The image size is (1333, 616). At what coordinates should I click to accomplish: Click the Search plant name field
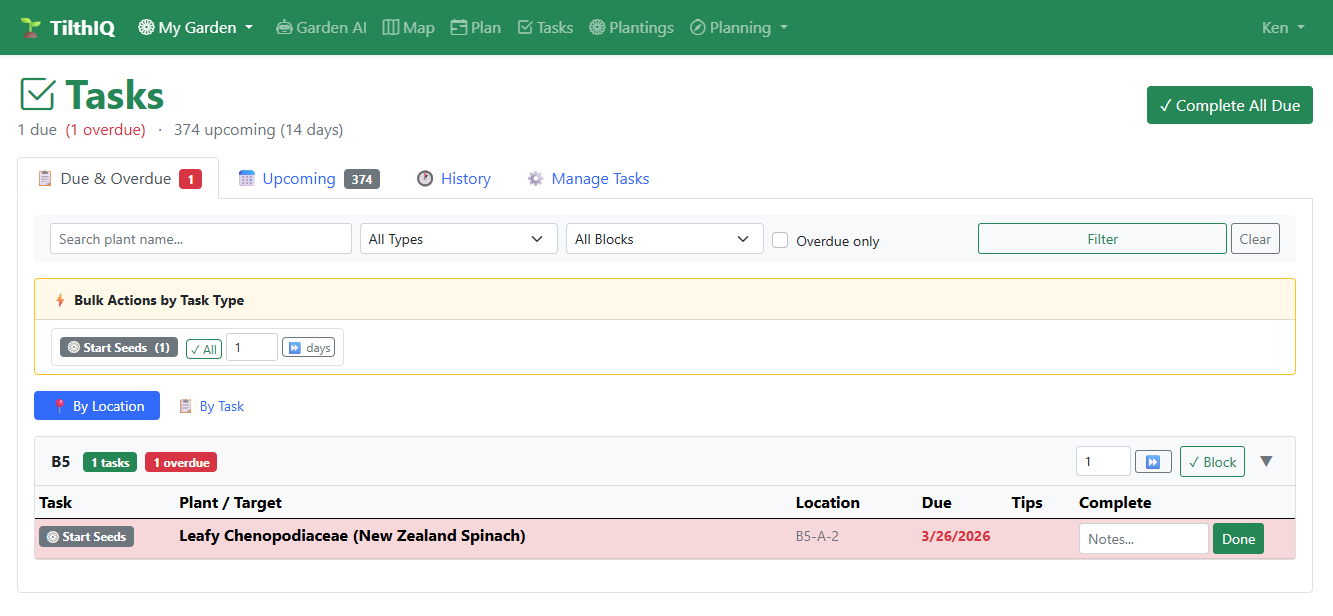[x=201, y=239]
